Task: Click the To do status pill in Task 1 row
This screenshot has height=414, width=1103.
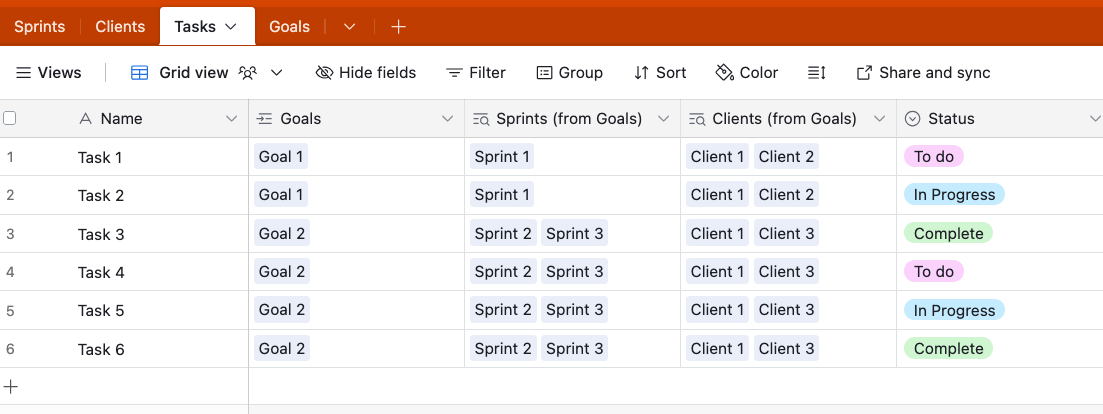Action: click(x=933, y=157)
